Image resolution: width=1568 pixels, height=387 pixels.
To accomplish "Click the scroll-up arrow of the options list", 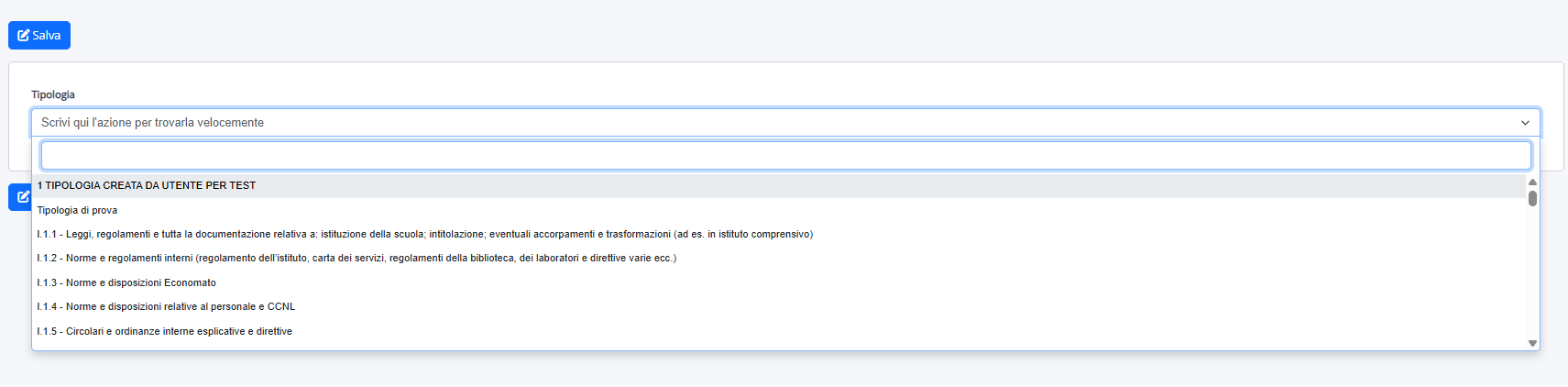I will [1532, 182].
